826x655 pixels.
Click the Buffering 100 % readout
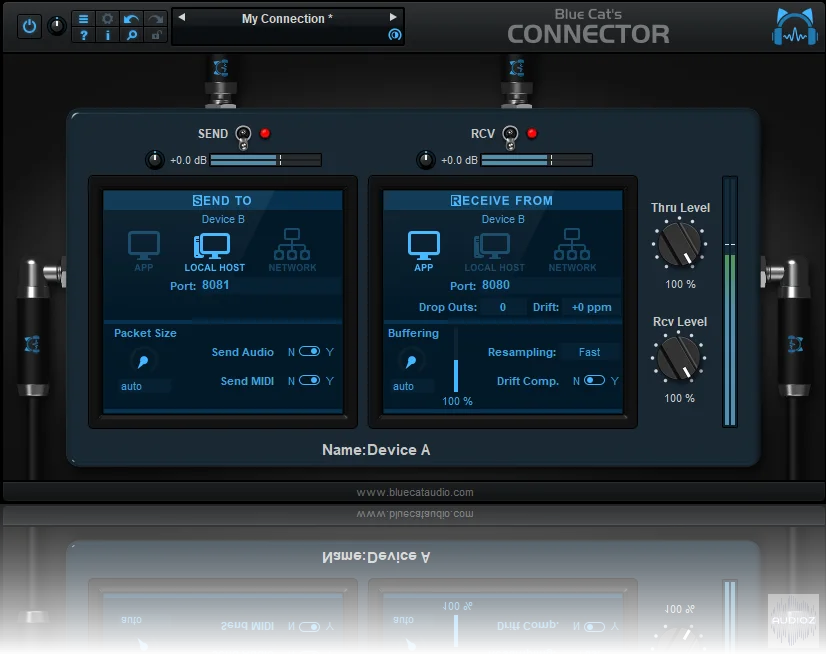point(457,402)
